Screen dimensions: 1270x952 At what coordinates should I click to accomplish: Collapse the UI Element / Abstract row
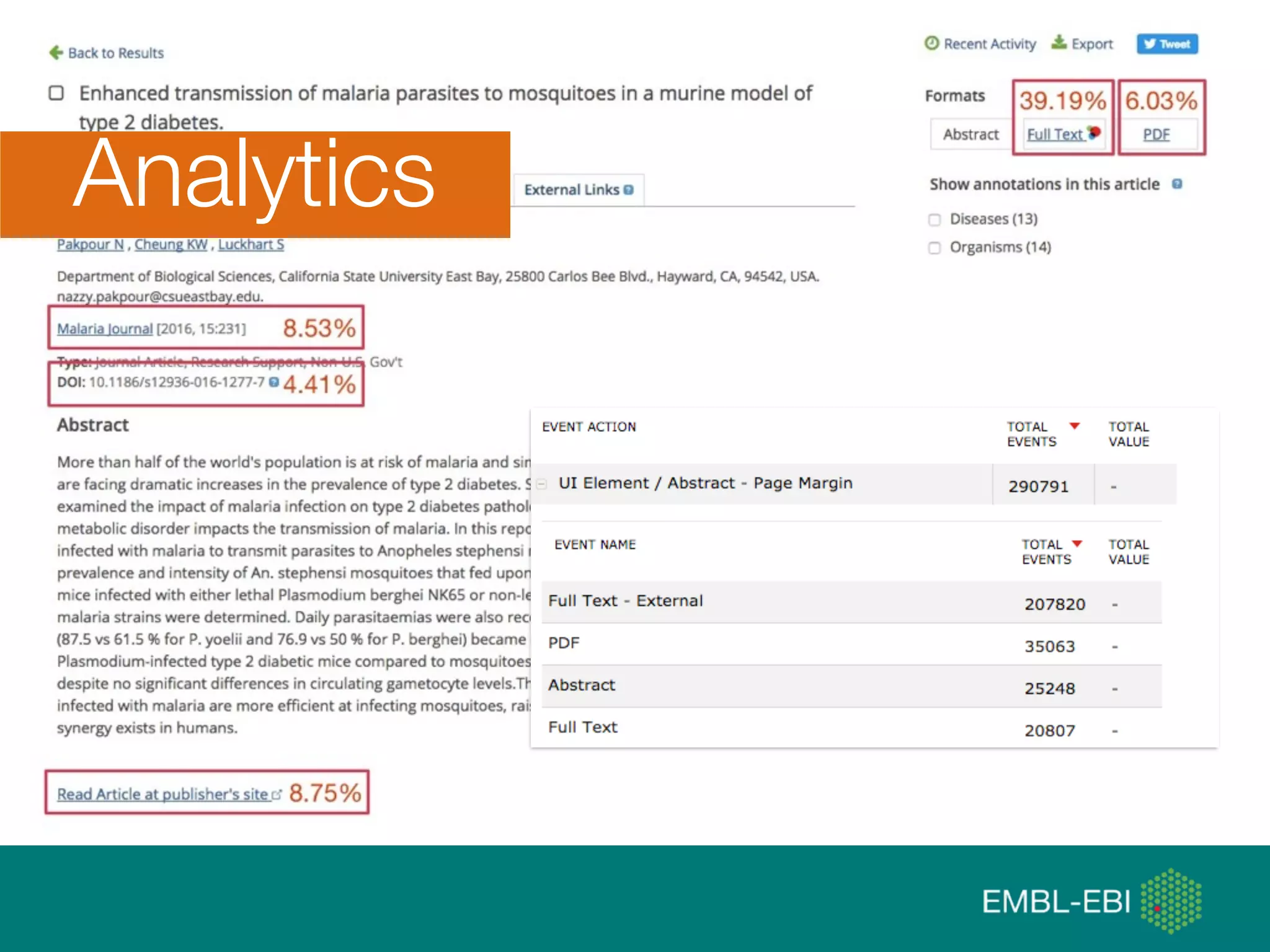tap(541, 484)
